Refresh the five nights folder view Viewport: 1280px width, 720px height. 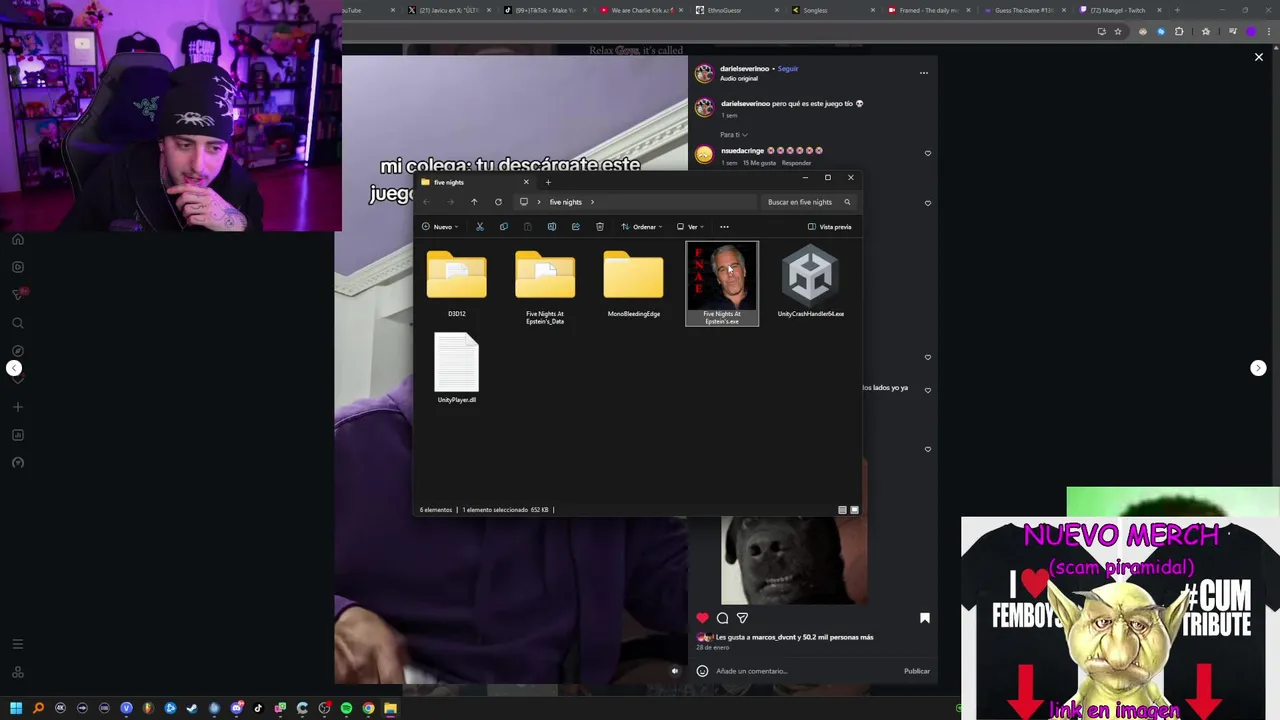[x=498, y=202]
